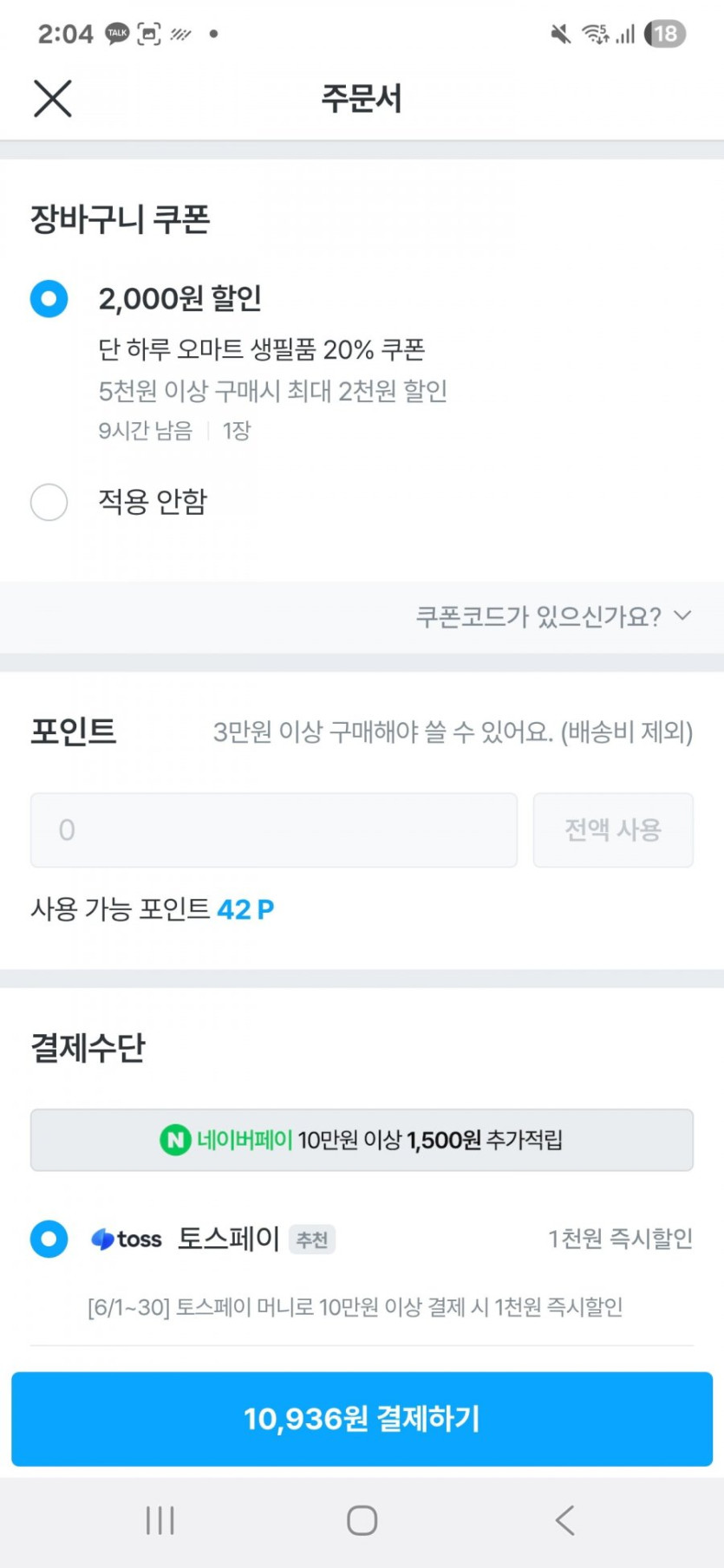The width and height of the screenshot is (724, 1568).
Task: Expand the 쿠폰코드가 있으신가요? section
Action: (538, 616)
